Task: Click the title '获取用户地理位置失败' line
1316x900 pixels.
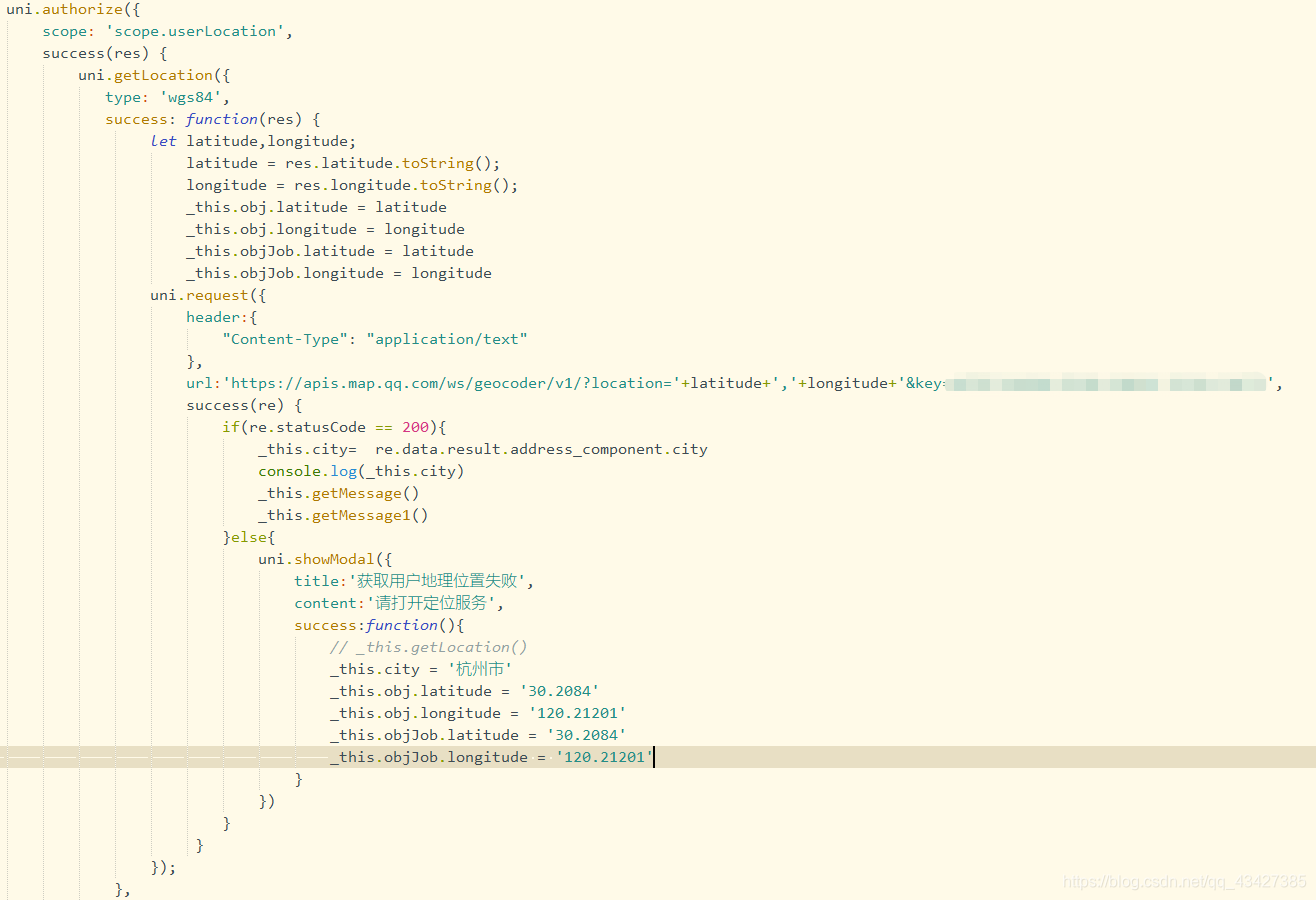Action: click(415, 581)
